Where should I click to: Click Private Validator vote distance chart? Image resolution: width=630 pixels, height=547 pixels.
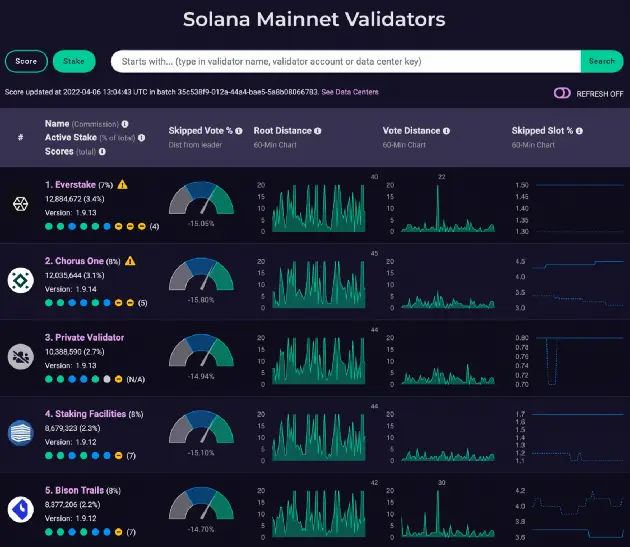click(448, 361)
